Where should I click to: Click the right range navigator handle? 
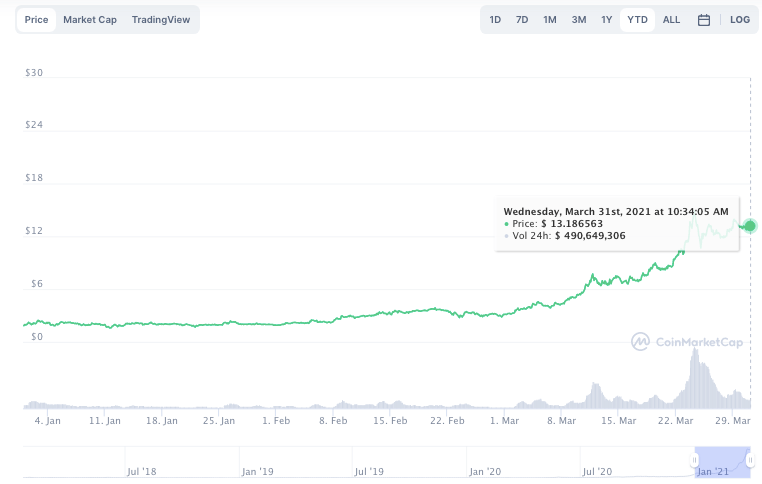750,460
